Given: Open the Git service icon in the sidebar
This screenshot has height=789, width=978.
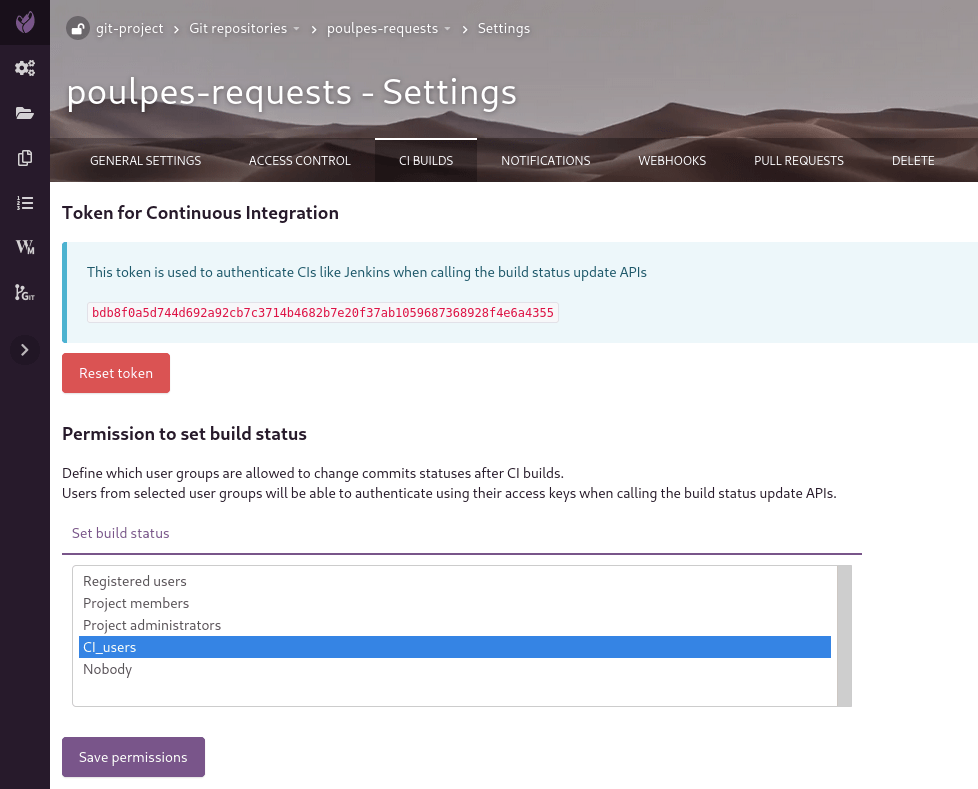Looking at the screenshot, I should pos(25,292).
